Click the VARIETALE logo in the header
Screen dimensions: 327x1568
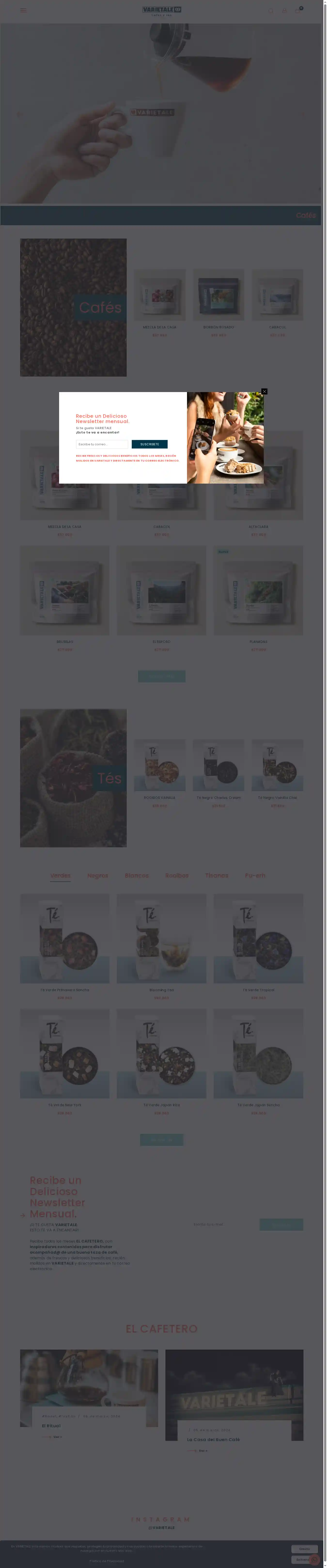pos(161,10)
